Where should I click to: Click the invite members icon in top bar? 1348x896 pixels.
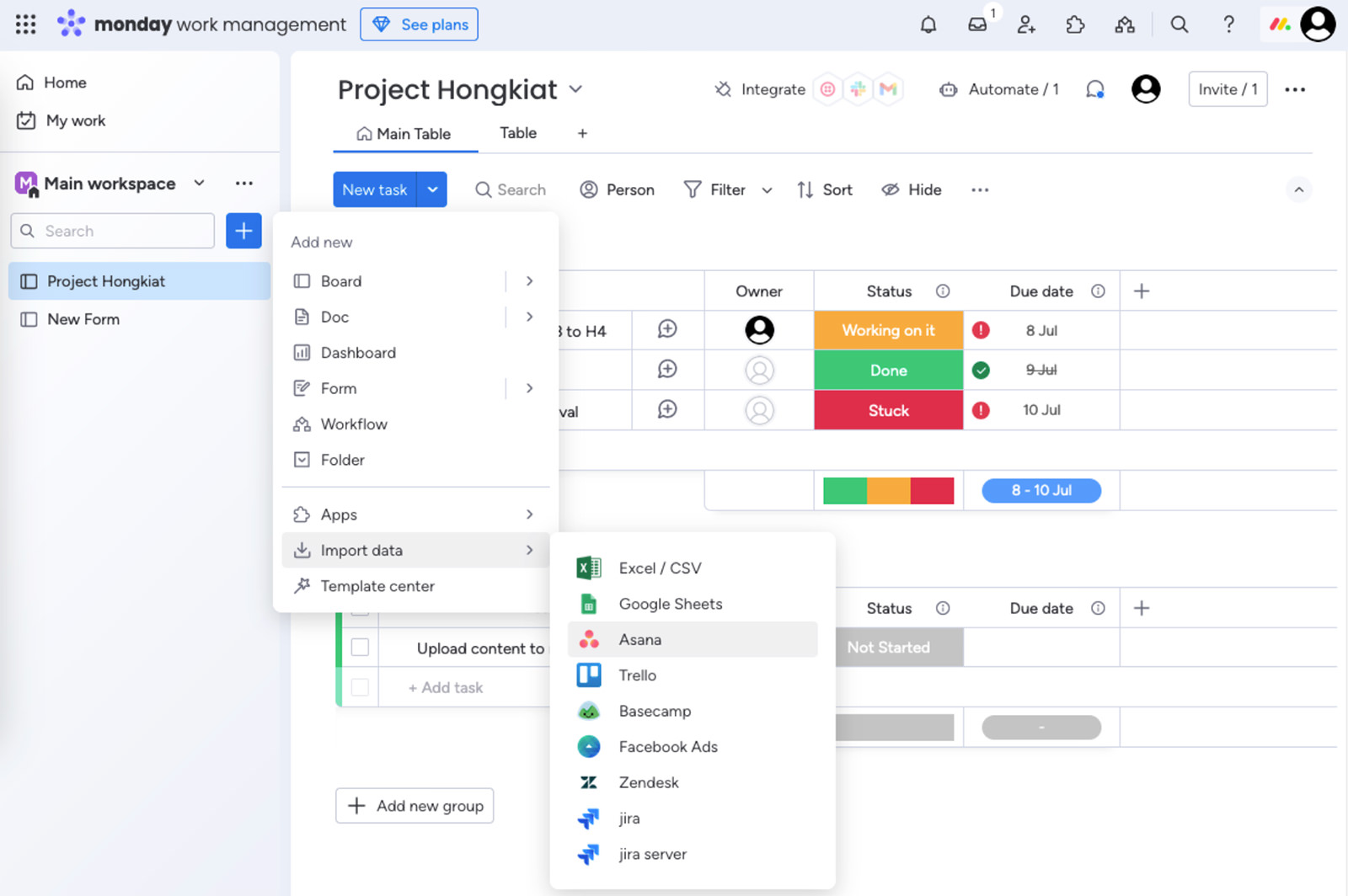(x=1026, y=24)
